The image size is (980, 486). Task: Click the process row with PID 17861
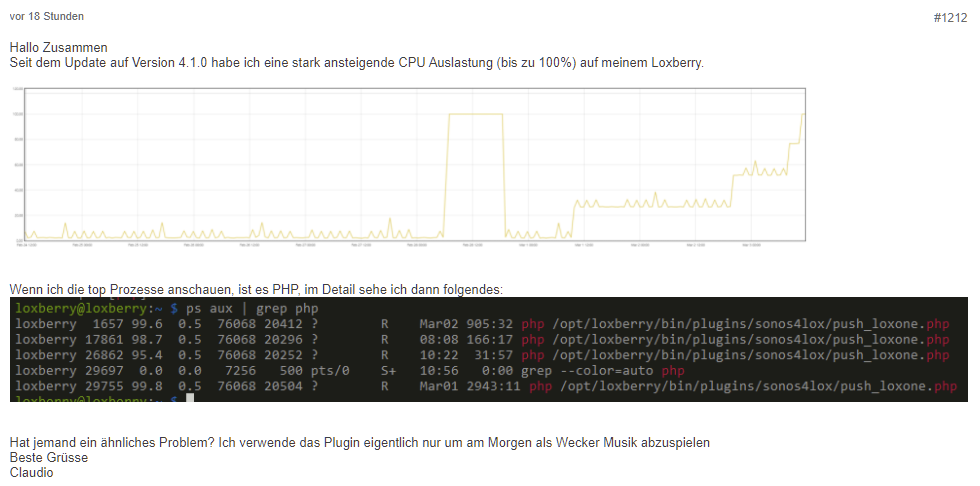(482, 340)
